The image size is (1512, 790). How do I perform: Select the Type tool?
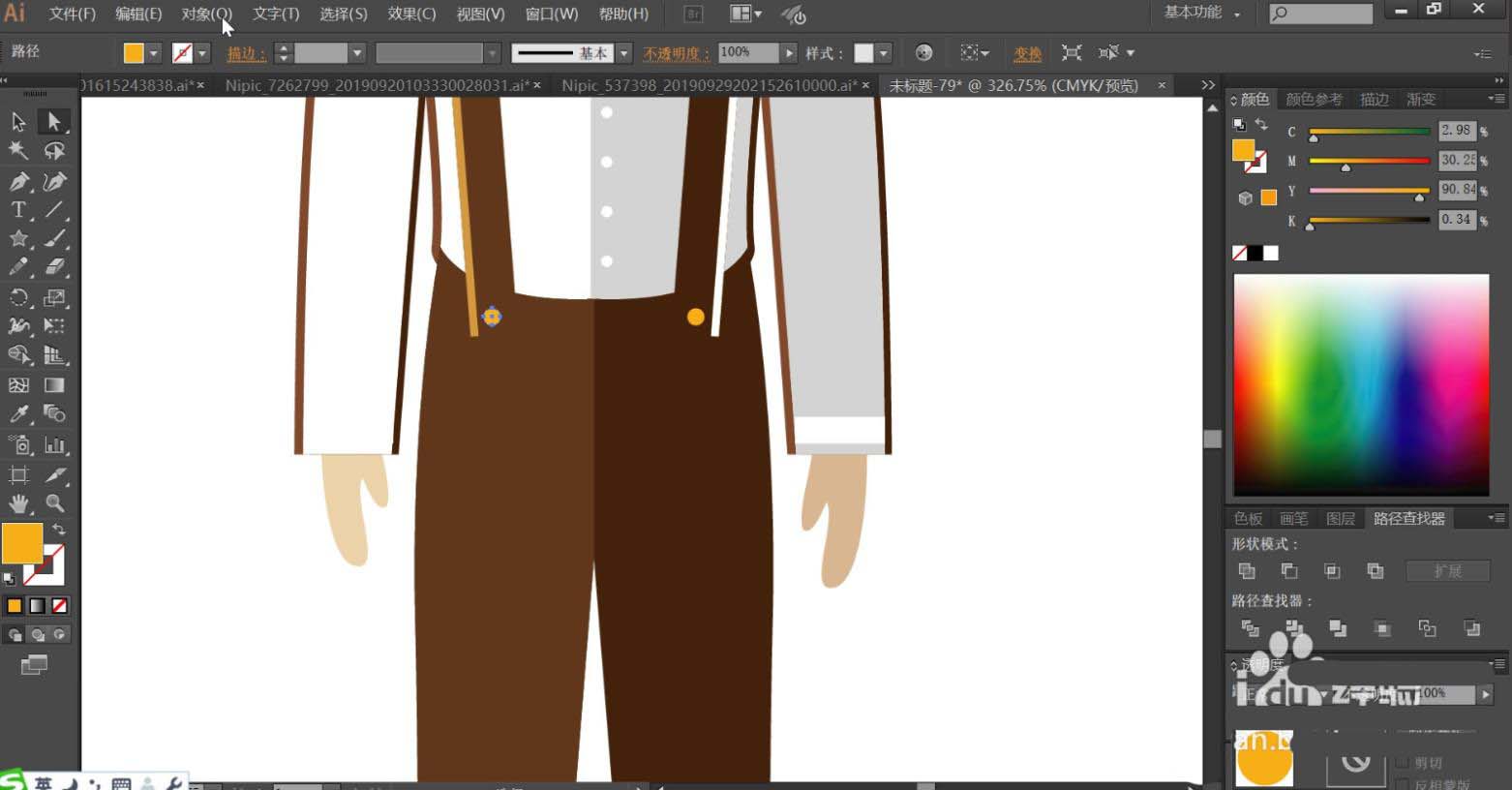(18, 210)
